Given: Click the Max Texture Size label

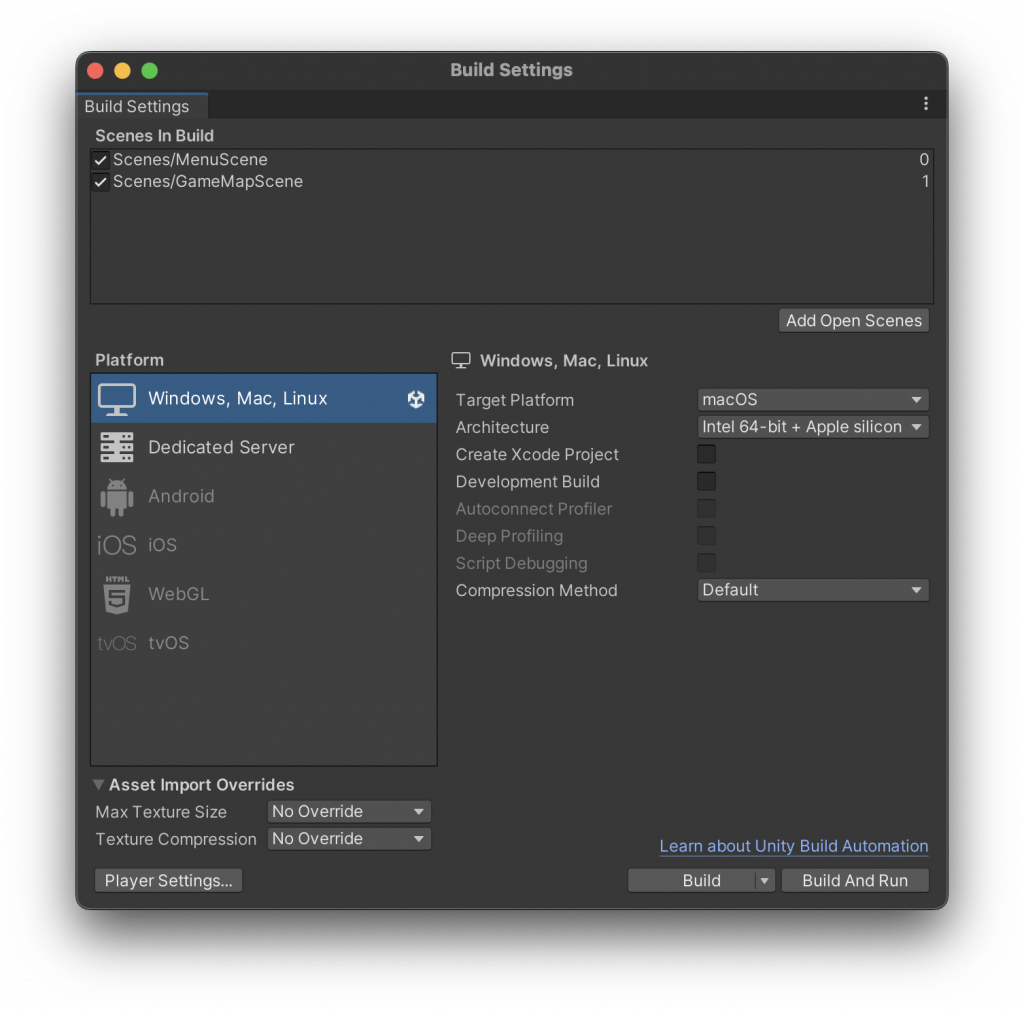Looking at the screenshot, I should click(161, 812).
